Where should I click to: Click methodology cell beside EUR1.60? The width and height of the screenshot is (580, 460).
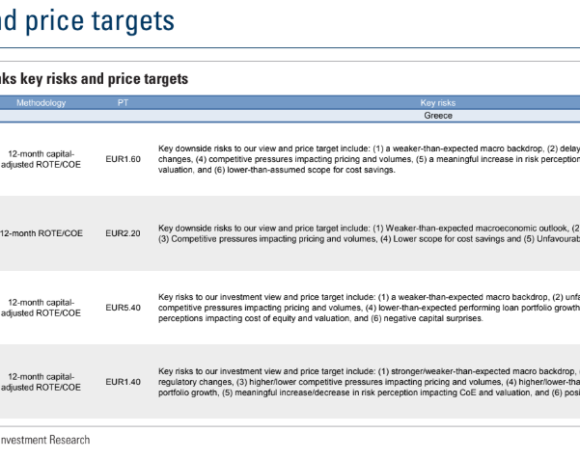(x=41, y=159)
